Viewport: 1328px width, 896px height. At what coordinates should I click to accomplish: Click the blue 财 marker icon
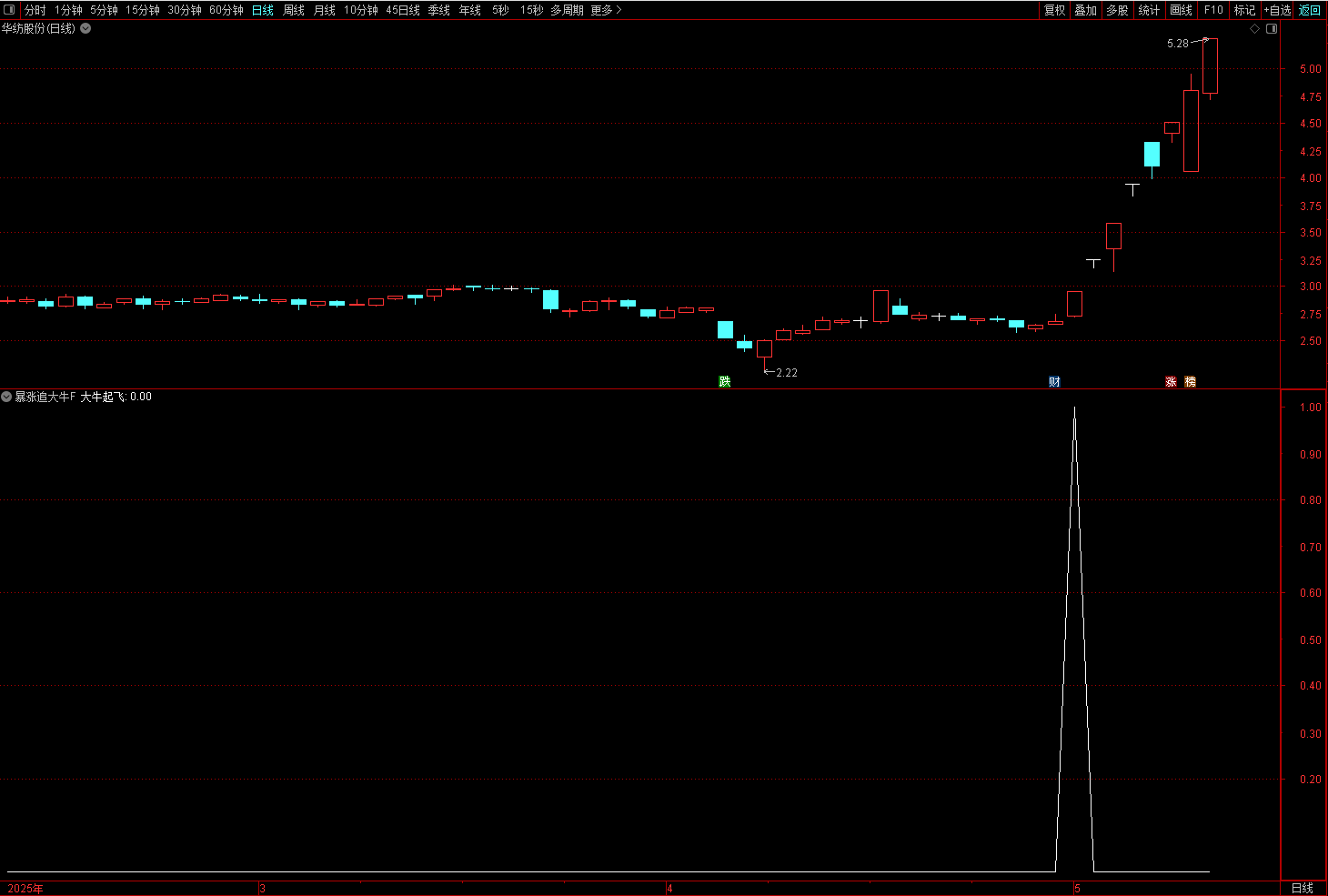(1054, 381)
